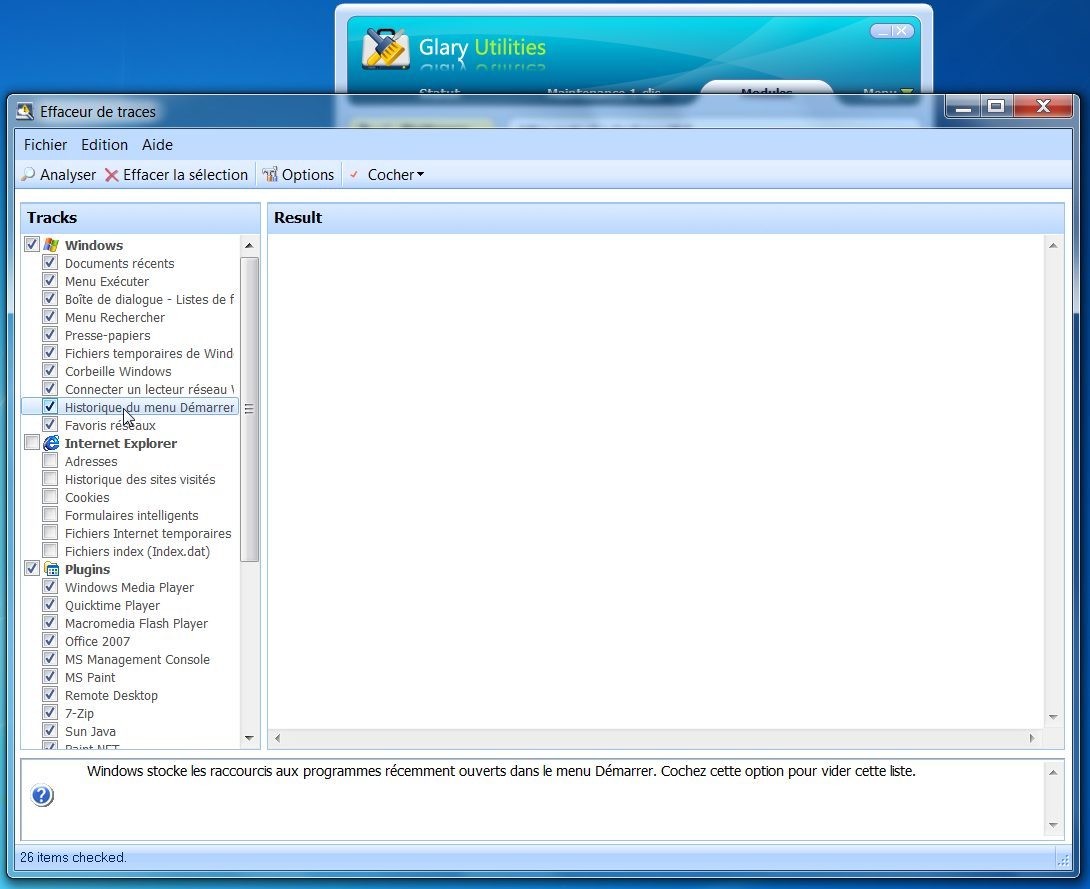Image resolution: width=1090 pixels, height=889 pixels.
Task: Click description box scroll-down arrow
Action: pyautogui.click(x=1053, y=825)
